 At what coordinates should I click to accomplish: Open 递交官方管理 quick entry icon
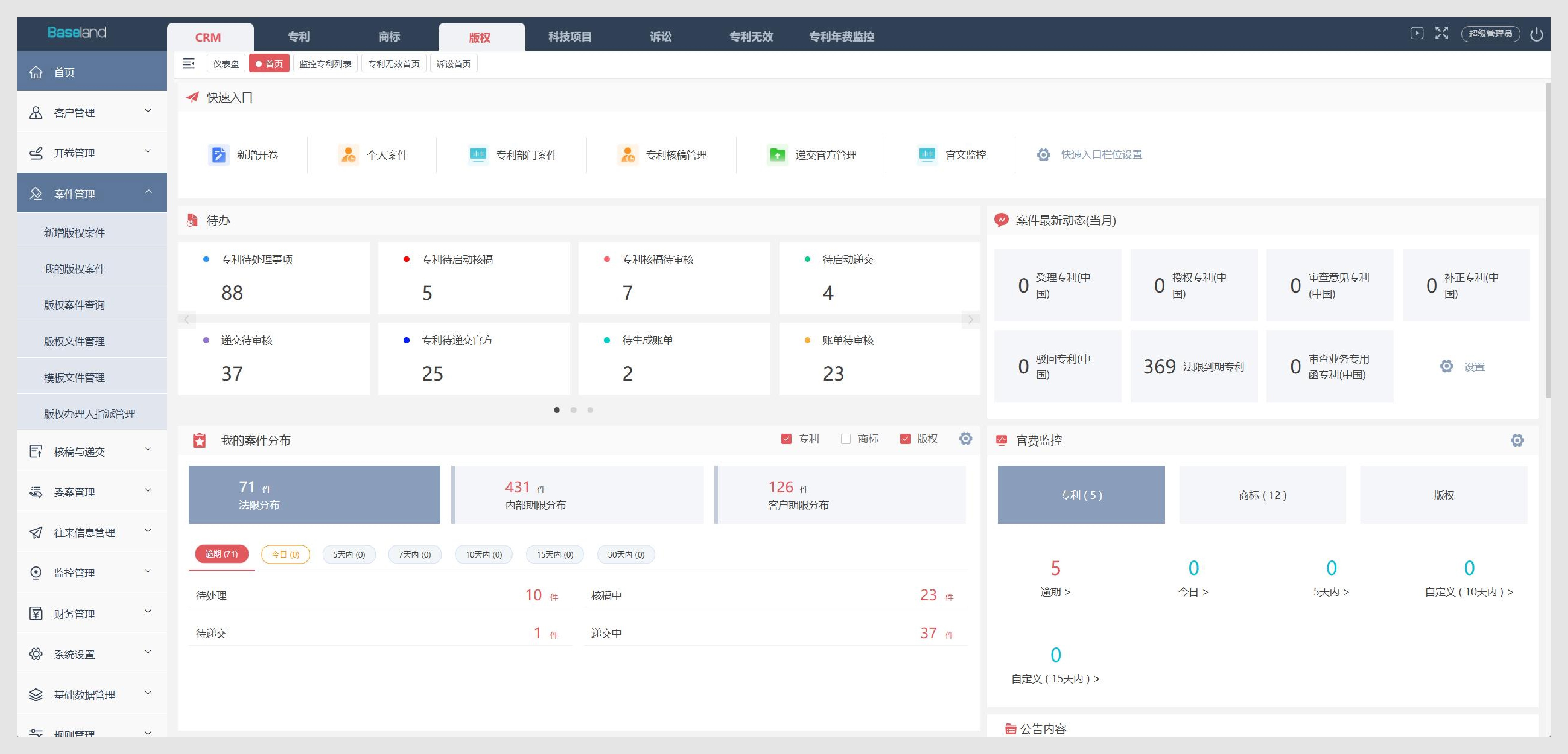click(777, 155)
